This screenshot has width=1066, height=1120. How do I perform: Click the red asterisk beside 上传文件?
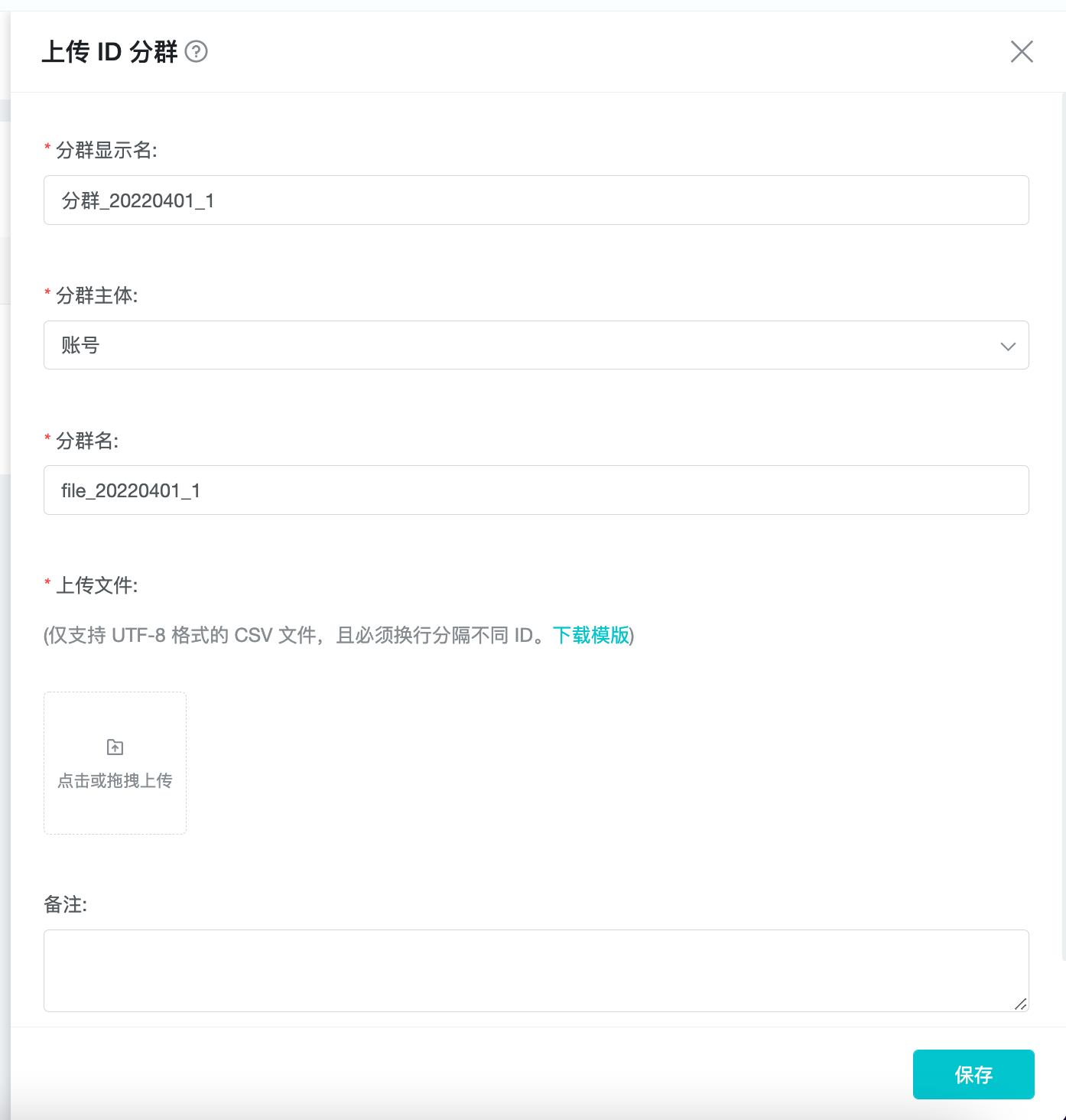tap(47, 585)
